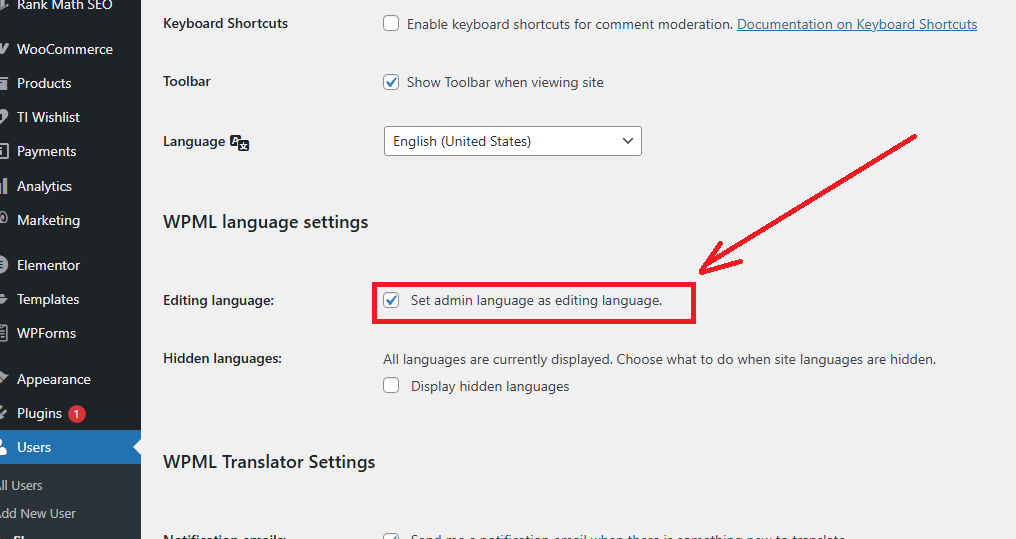Click the 'Toolbar' row label

click(187, 81)
